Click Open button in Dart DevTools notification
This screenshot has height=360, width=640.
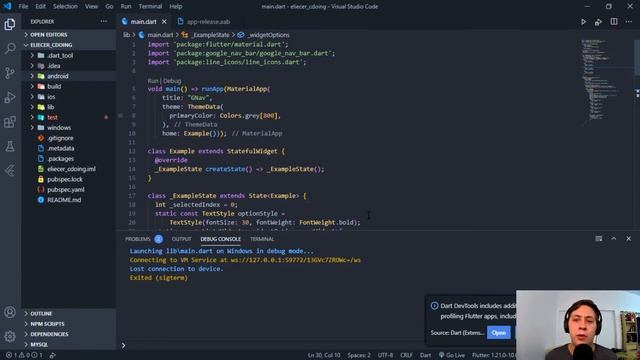(498, 333)
